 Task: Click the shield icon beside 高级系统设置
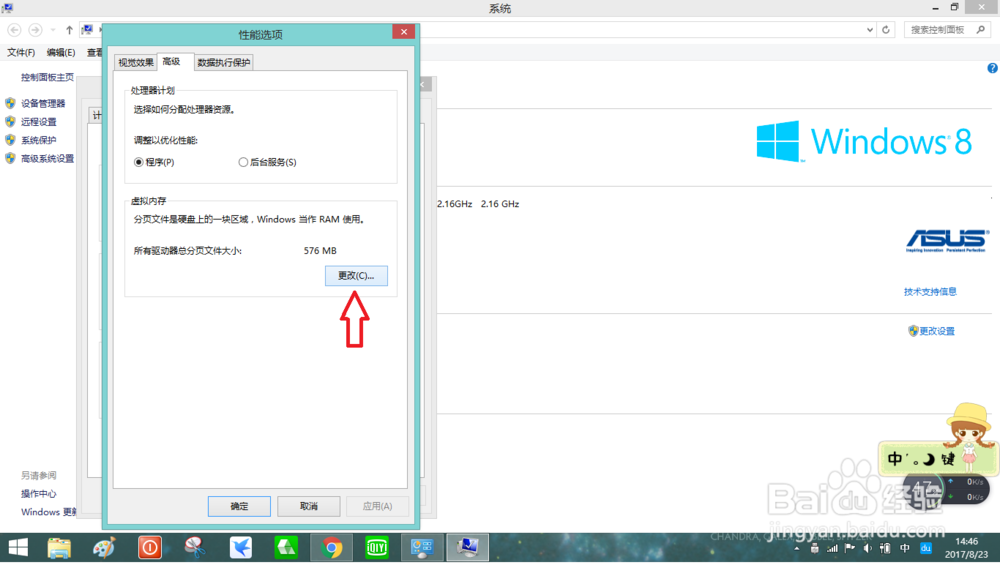(10, 158)
